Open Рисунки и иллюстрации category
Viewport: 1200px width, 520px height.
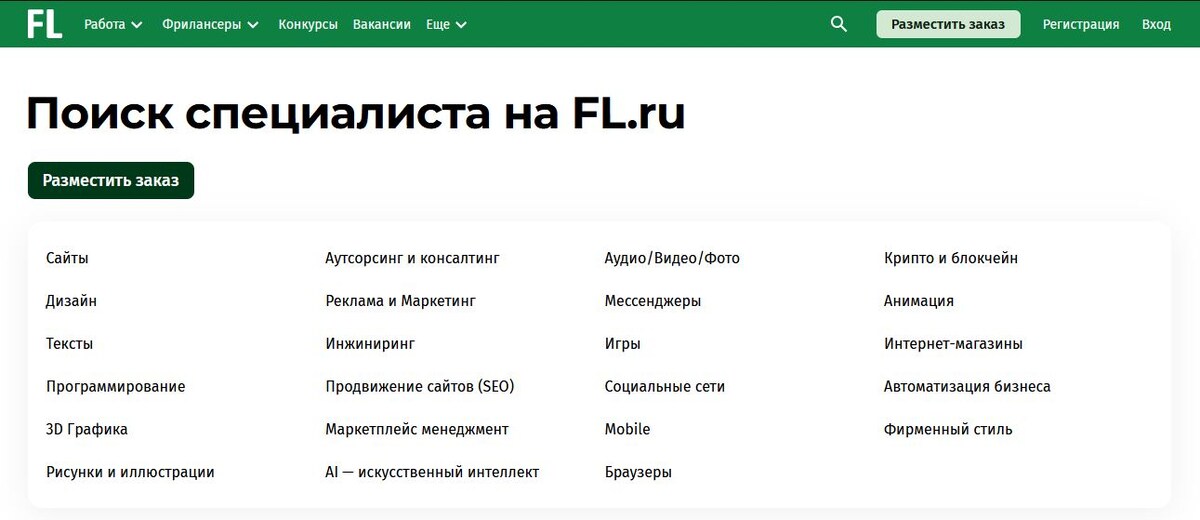pos(130,472)
